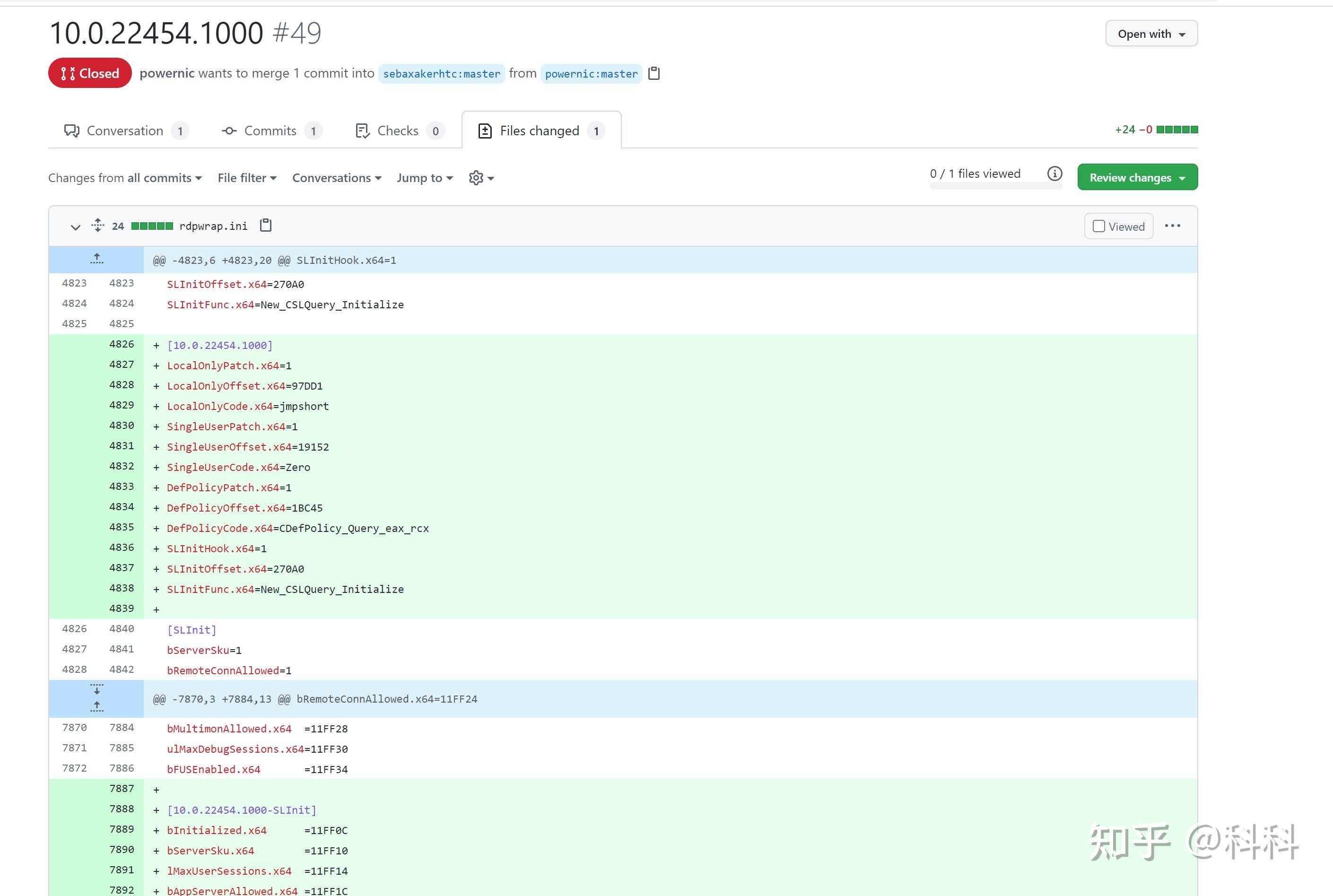Viewport: 1333px width, 896px height.
Task: Open powernic user profile link
Action: [x=167, y=73]
